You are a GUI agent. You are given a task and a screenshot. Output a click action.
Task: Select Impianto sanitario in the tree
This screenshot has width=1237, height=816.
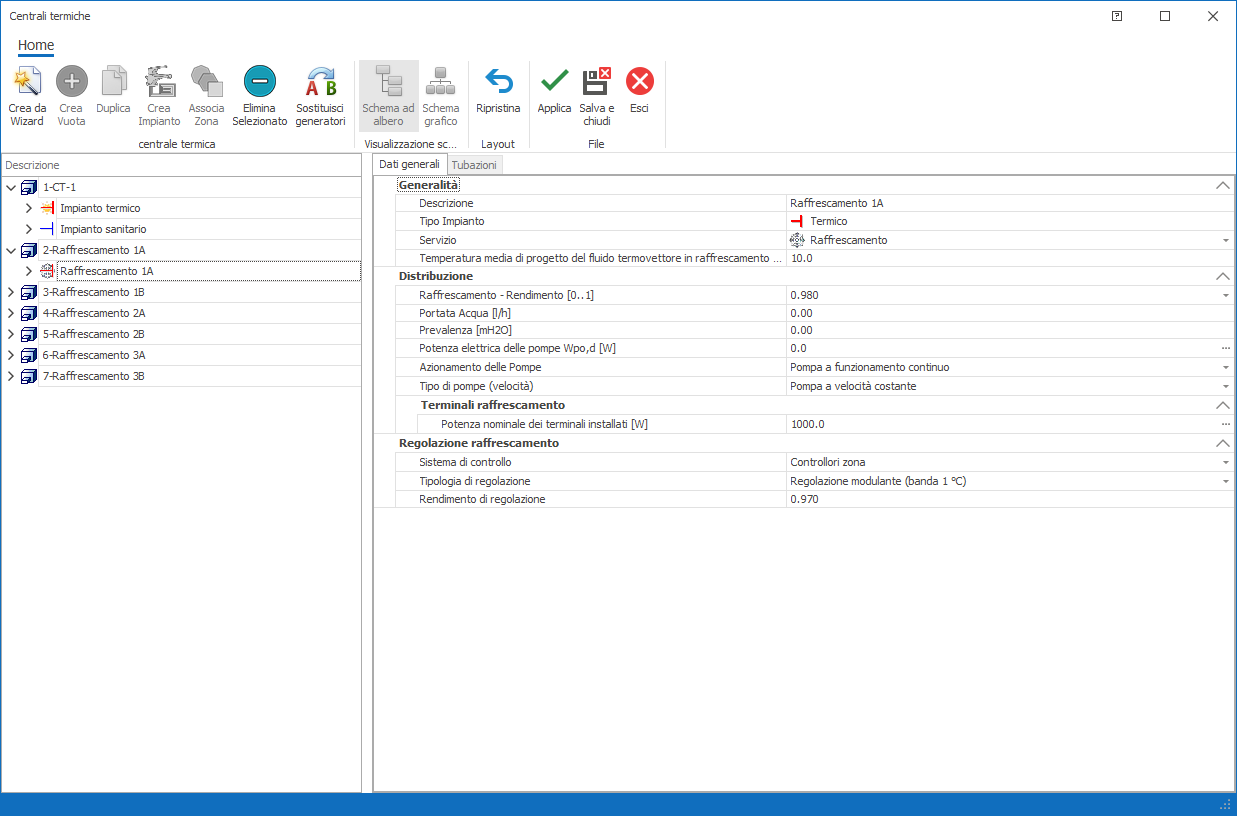pyautogui.click(x=103, y=229)
